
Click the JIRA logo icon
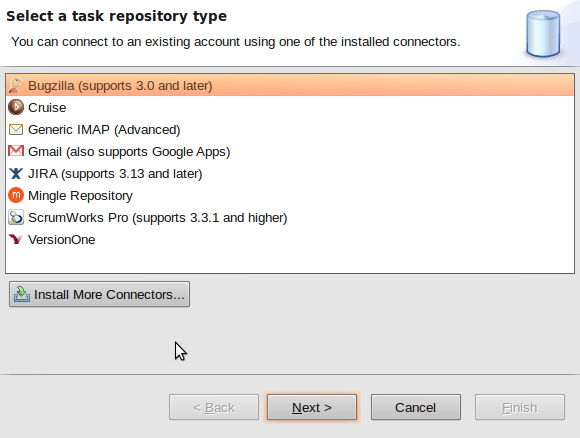[x=16, y=173]
